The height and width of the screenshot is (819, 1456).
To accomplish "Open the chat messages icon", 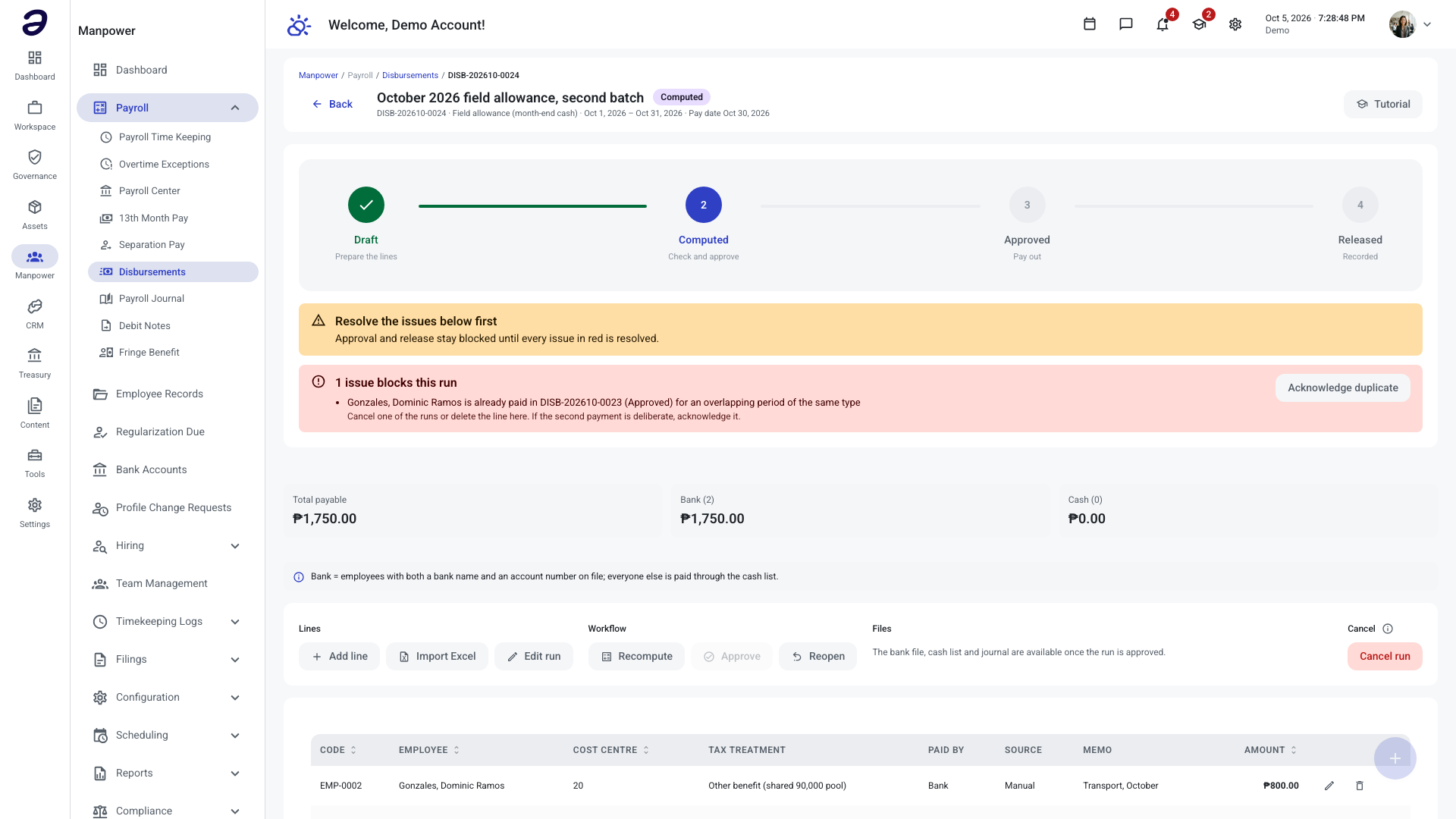I will (x=1126, y=24).
